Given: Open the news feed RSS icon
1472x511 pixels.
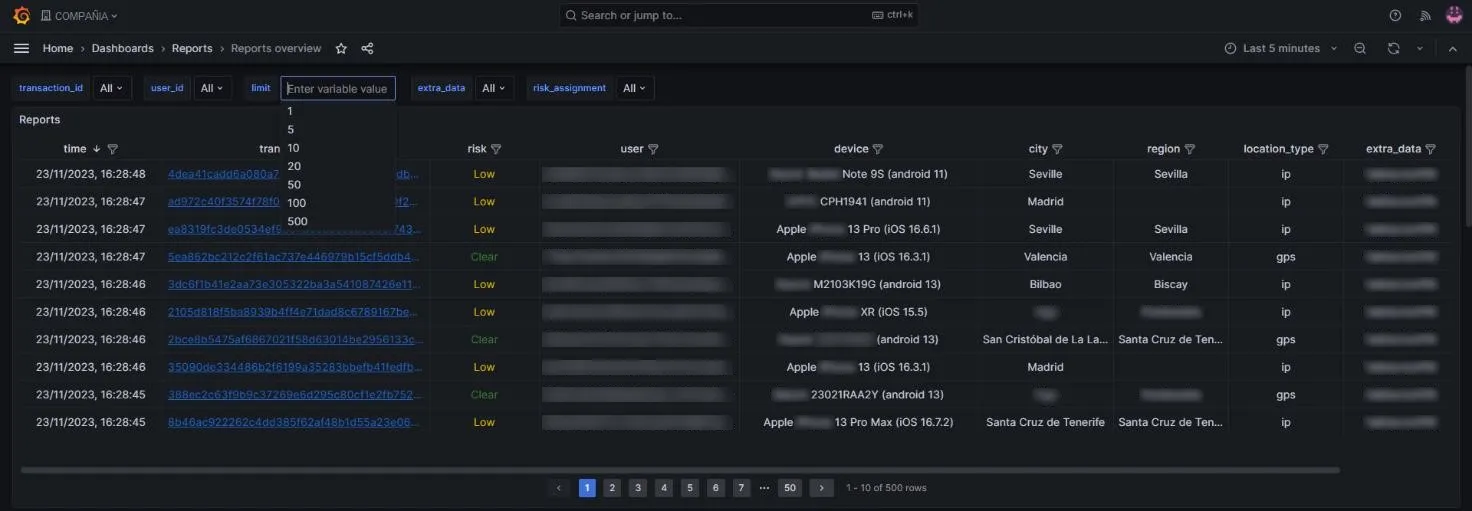Looking at the screenshot, I should tap(1425, 15).
